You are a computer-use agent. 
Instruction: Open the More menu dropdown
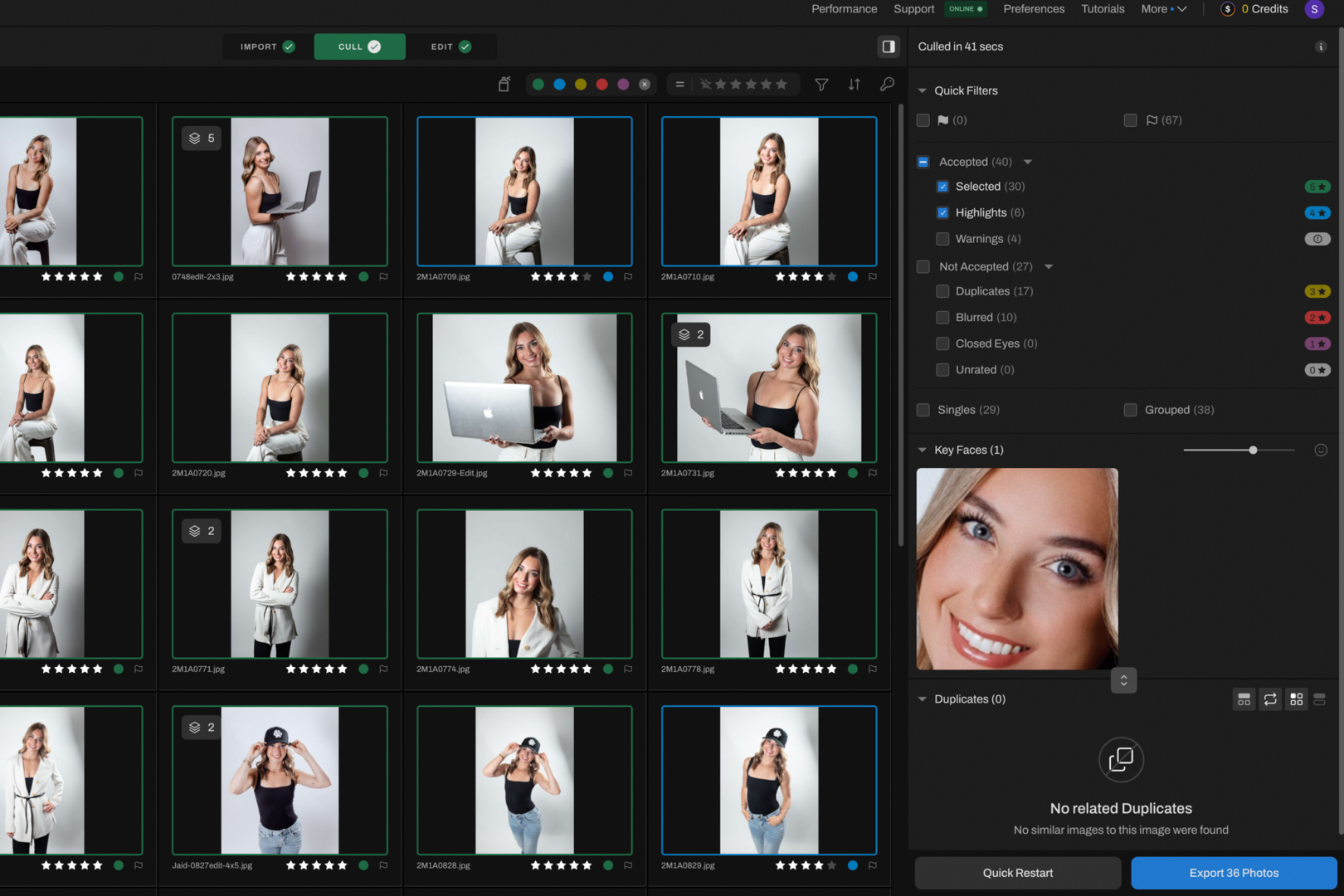(1163, 9)
